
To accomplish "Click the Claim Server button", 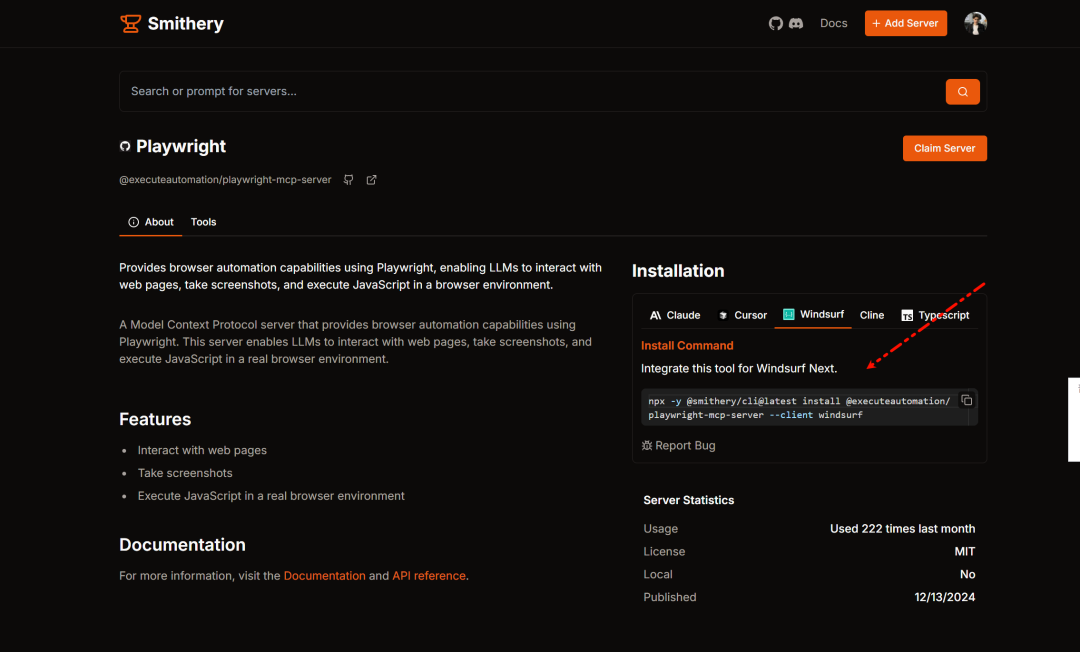I will pos(944,148).
